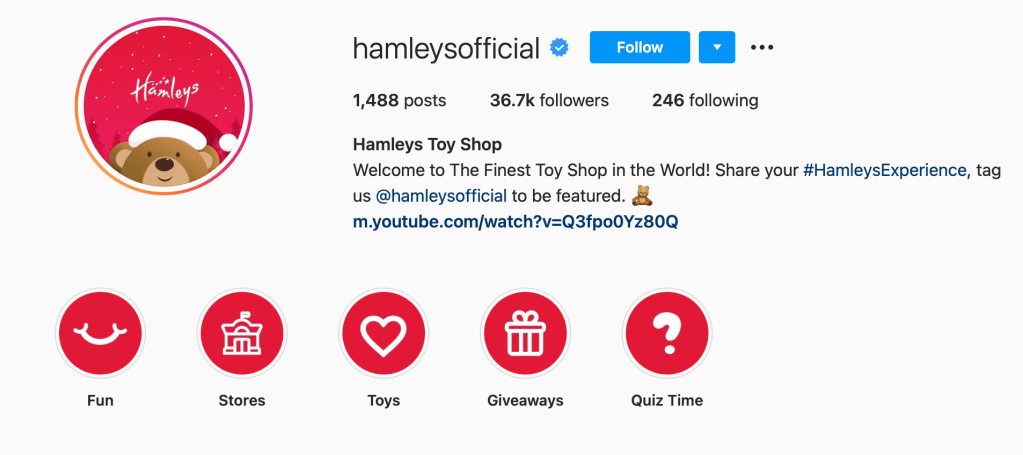The image size is (1023, 455).
Task: Open the Fun highlight smile icon
Action: [x=100, y=333]
